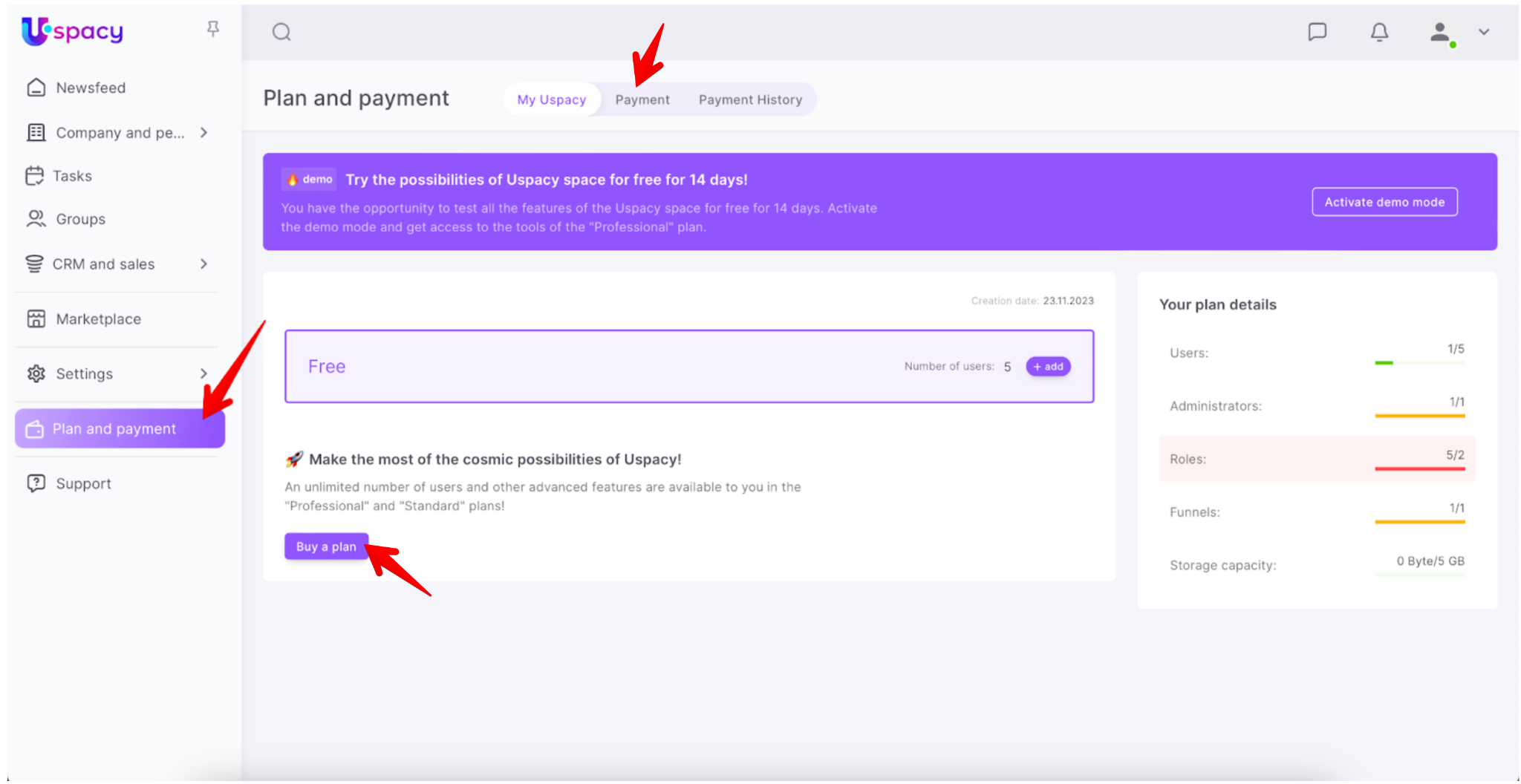The height and width of the screenshot is (784, 1521).
Task: Open notifications bell
Action: pyautogui.click(x=1379, y=32)
